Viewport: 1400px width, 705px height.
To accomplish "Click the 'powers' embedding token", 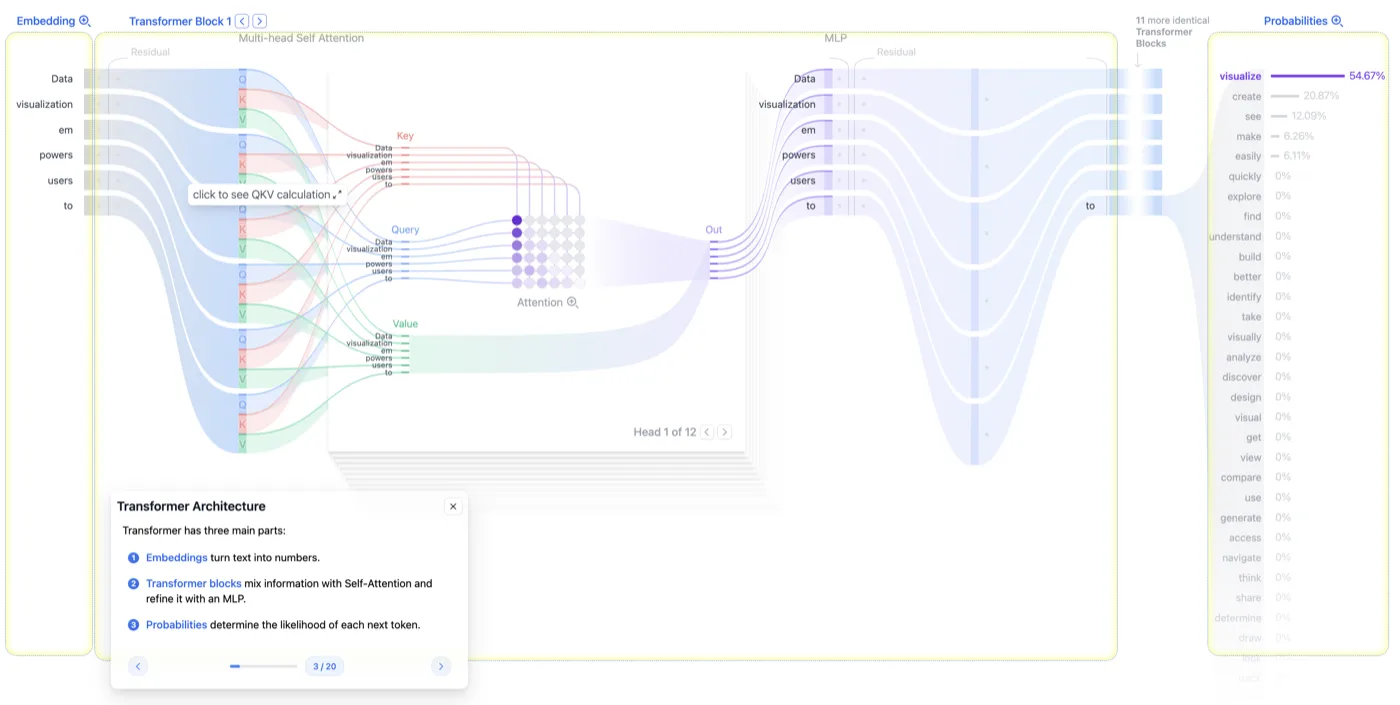I will [56, 155].
